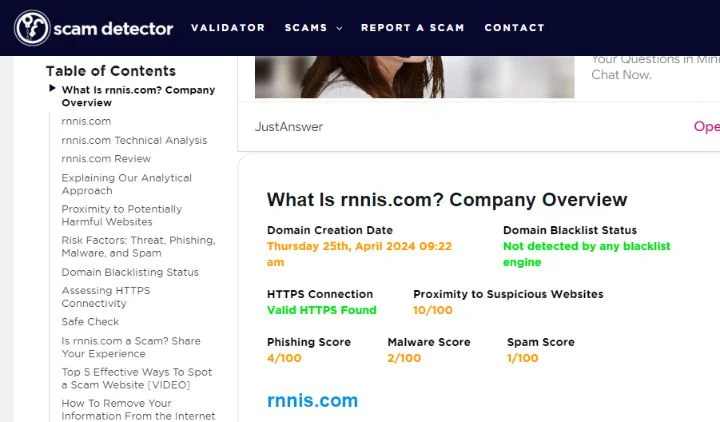Open Assessing HTTPS Connectivity section
Image resolution: width=720 pixels, height=422 pixels.
tap(106, 297)
